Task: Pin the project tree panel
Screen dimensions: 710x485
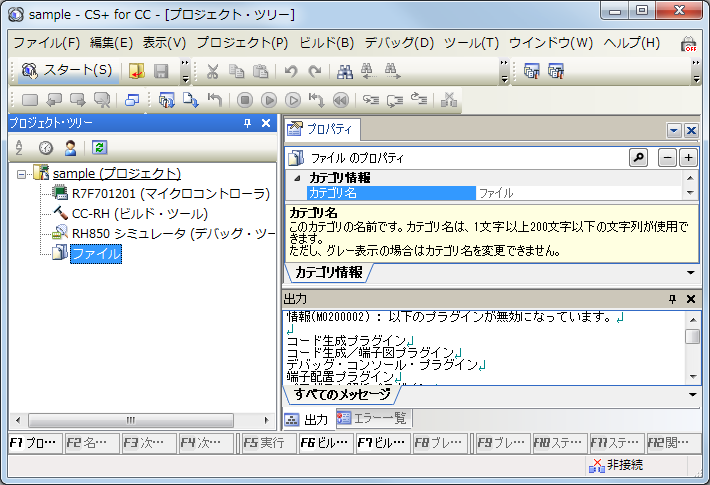Action: 247,123
